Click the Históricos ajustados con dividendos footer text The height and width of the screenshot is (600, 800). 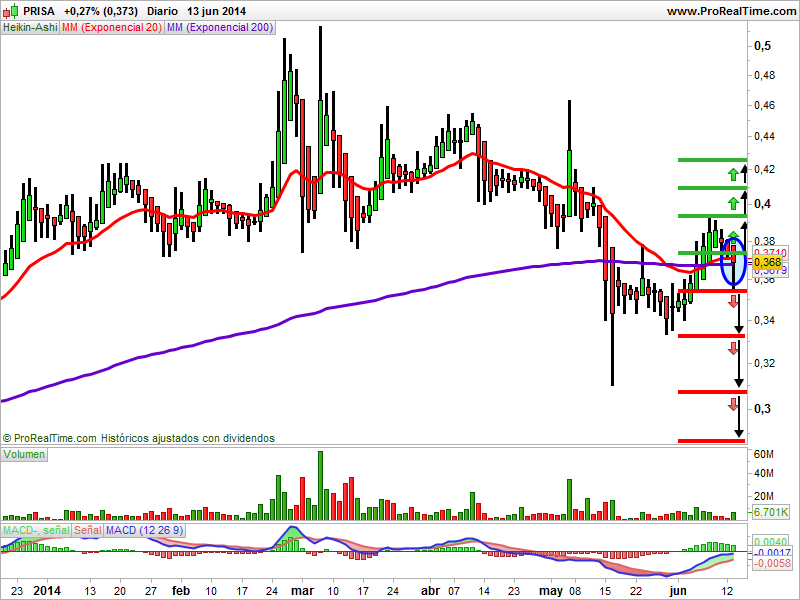[x=188, y=438]
